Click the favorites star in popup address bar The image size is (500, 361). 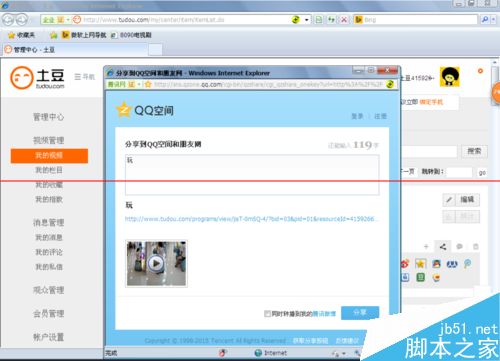click(x=148, y=84)
